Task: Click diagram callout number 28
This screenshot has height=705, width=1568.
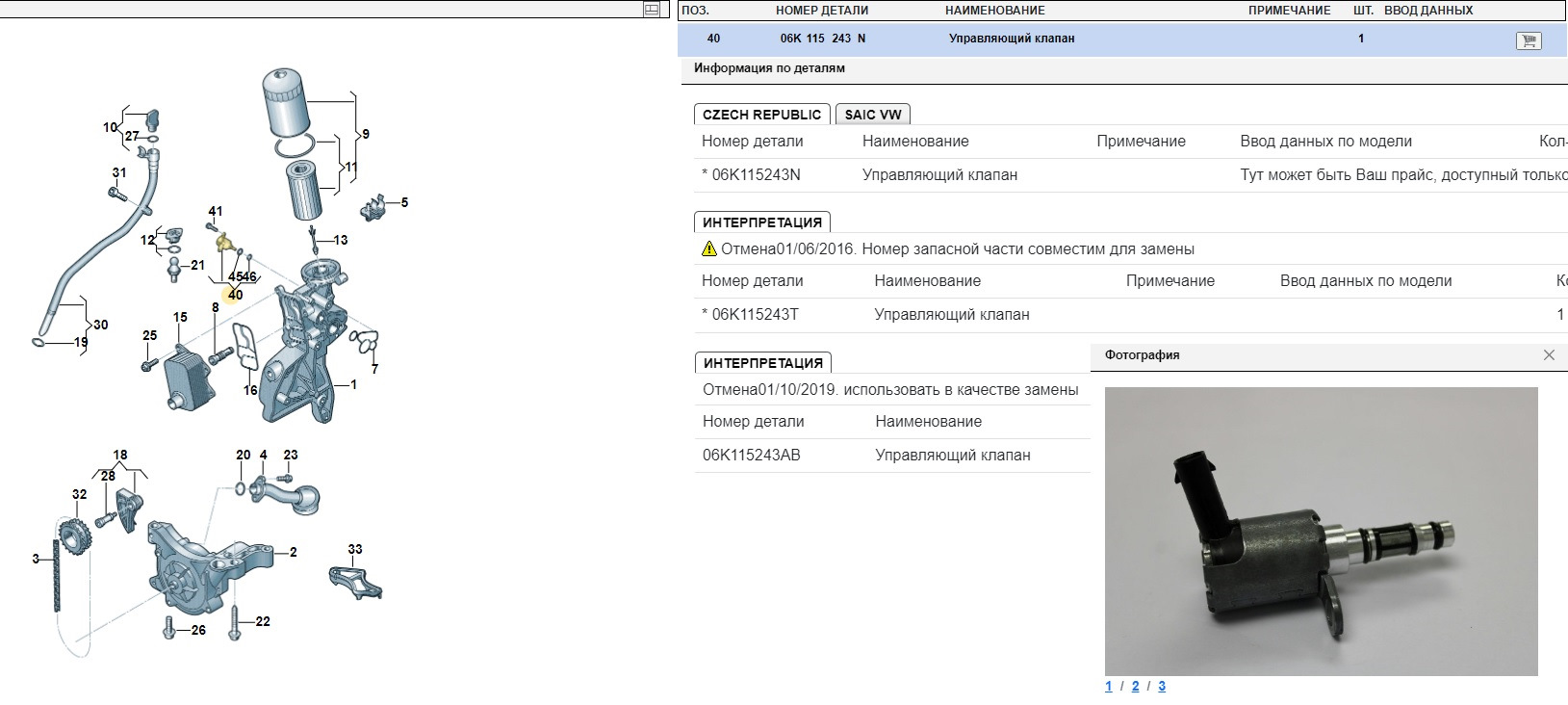Action: click(108, 476)
